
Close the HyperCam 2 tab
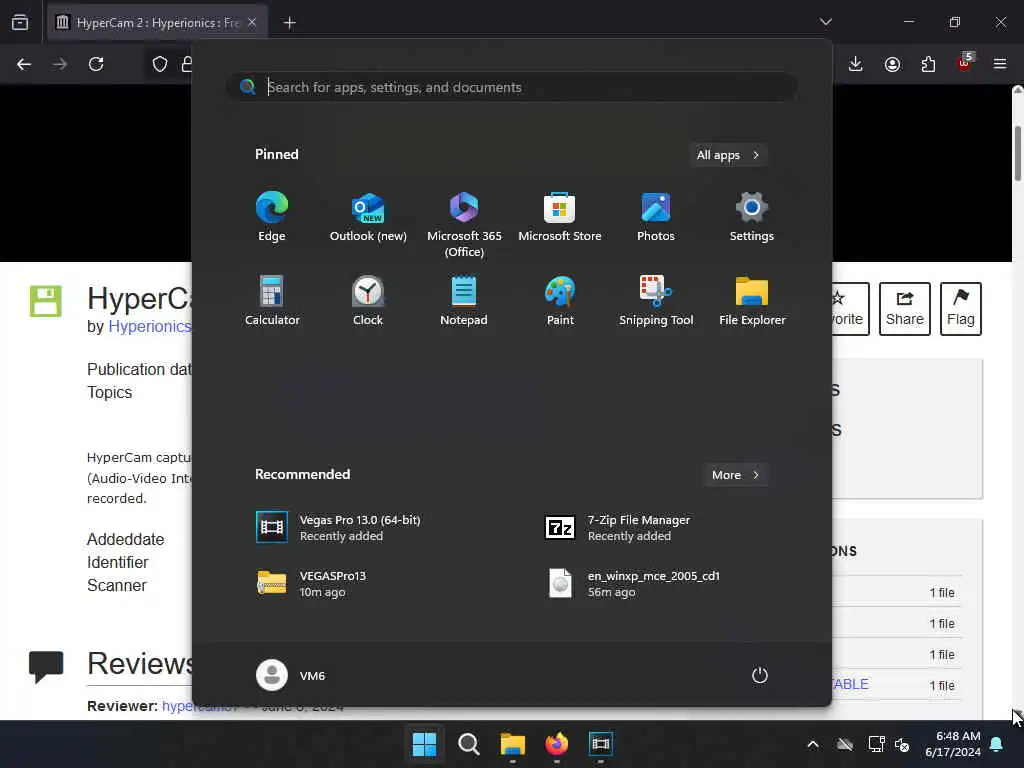click(x=252, y=22)
